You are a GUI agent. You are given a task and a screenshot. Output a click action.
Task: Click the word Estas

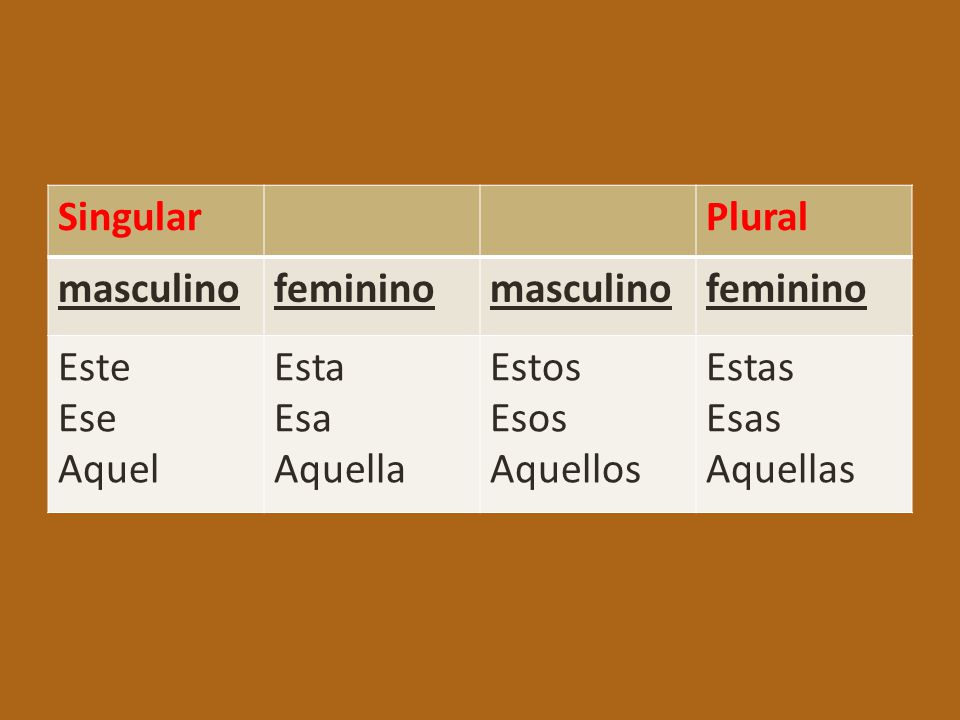point(750,368)
